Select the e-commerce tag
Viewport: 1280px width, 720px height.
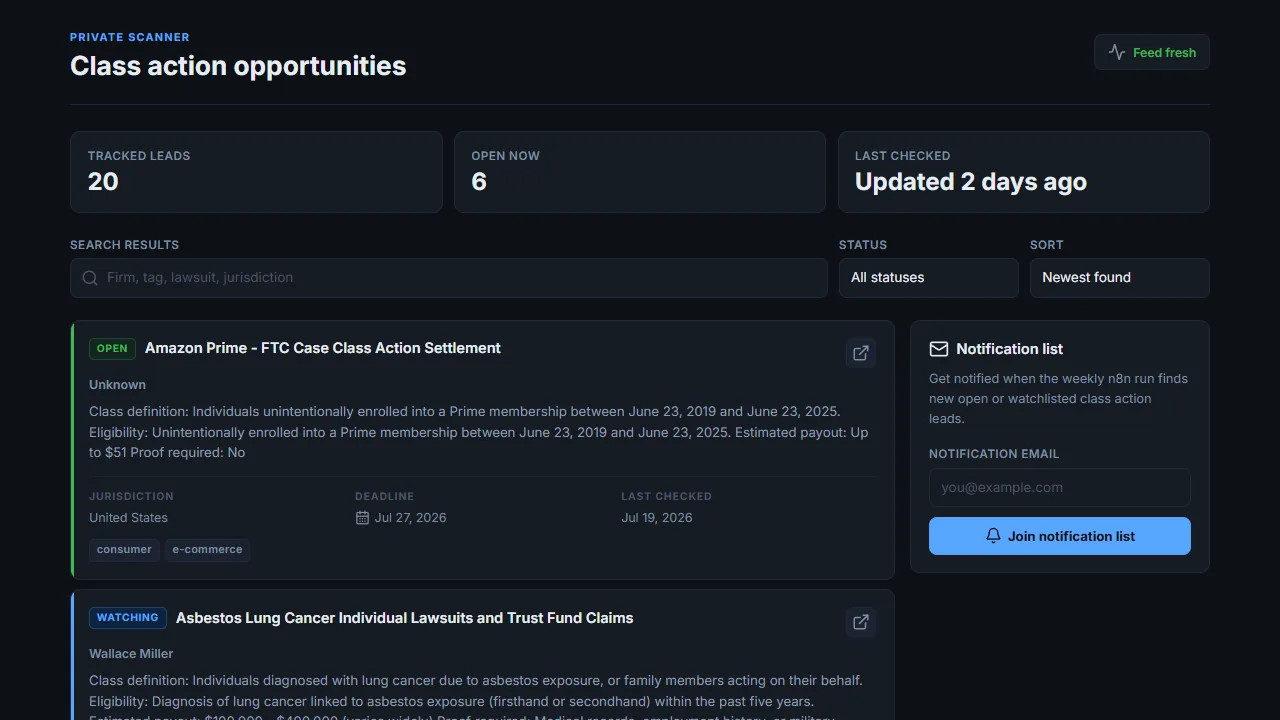tap(207, 550)
